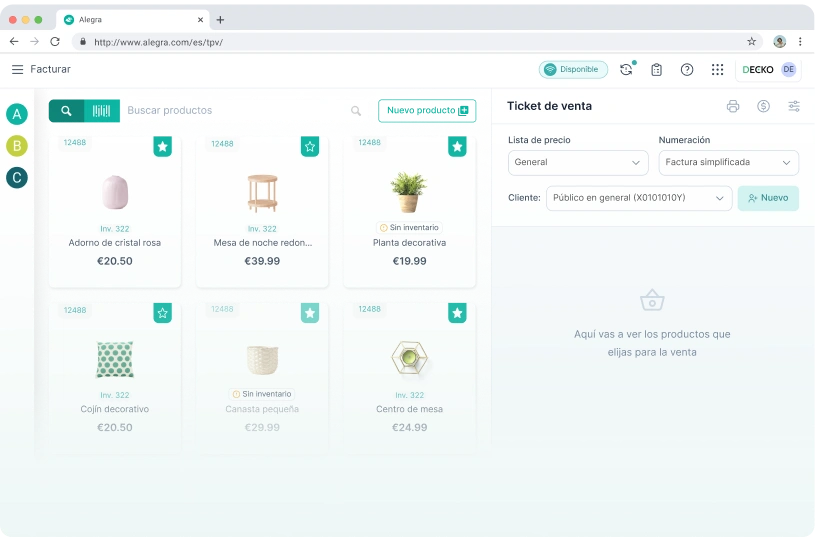This screenshot has height=537, width=815.
Task: Click the printer icon in Ticket de venta
Action: pyautogui.click(x=733, y=106)
